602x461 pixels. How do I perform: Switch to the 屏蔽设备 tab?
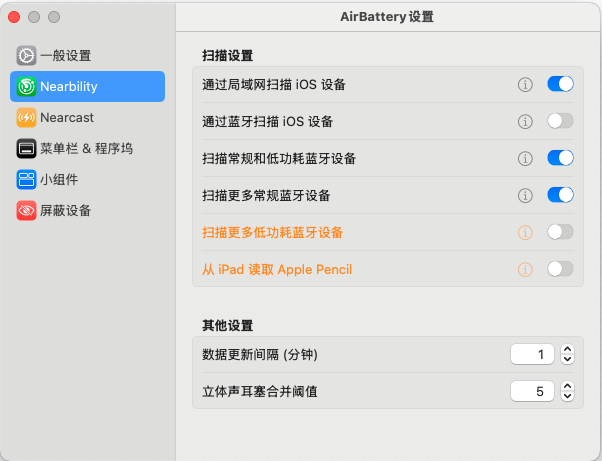(x=65, y=210)
